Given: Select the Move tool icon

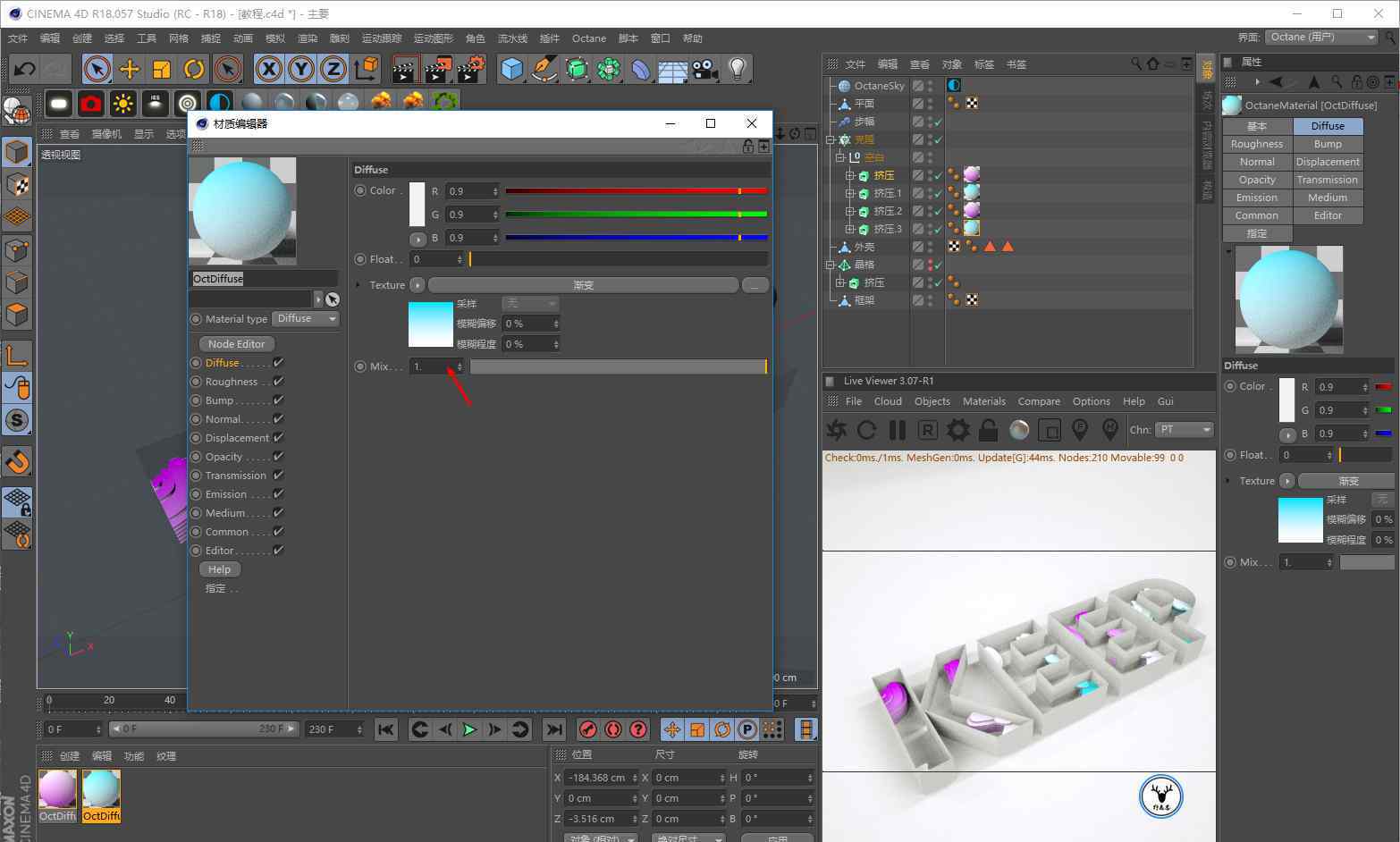Looking at the screenshot, I should [130, 69].
